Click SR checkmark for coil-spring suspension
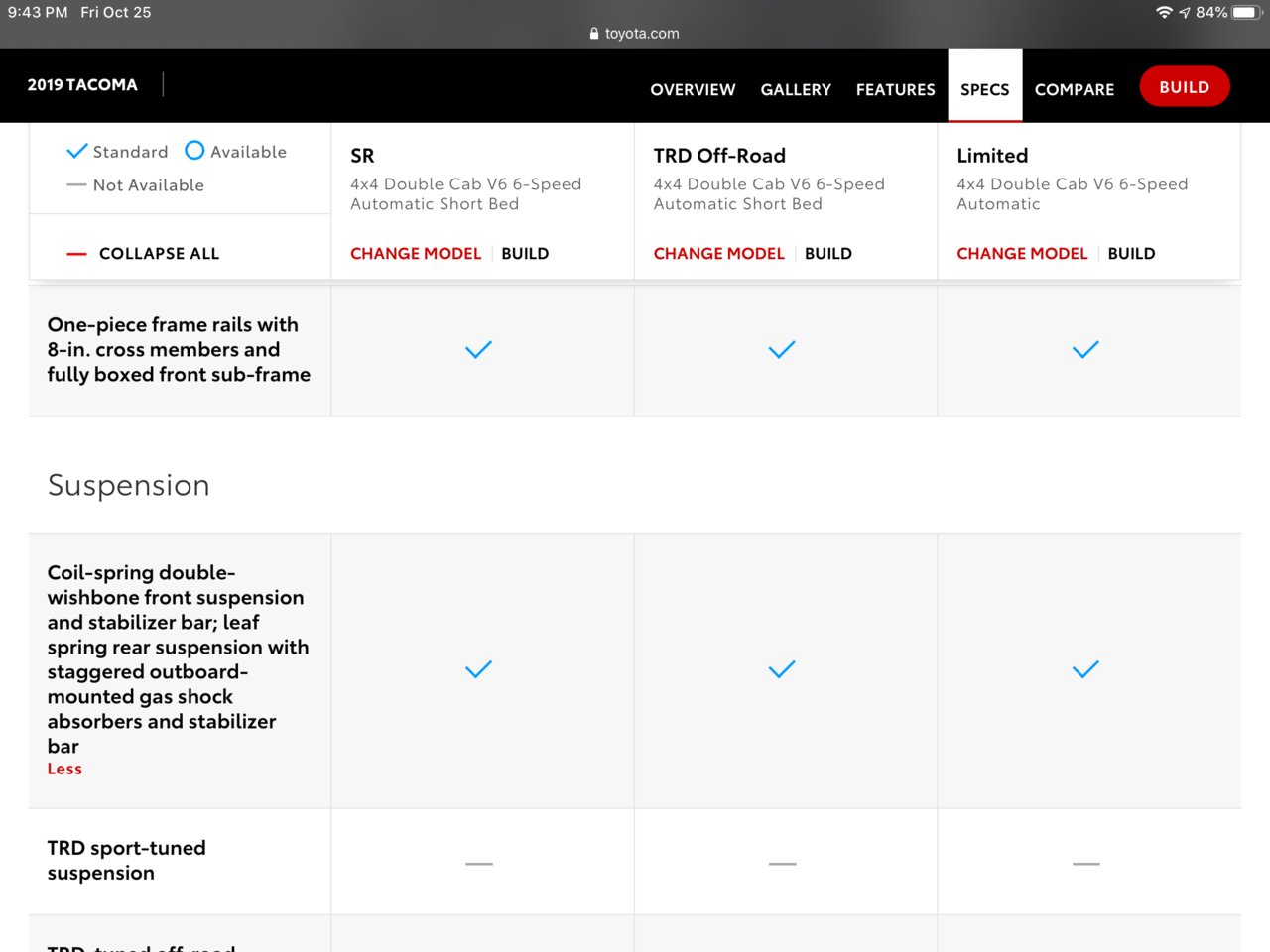Viewport: 1270px width, 952px height. click(478, 669)
